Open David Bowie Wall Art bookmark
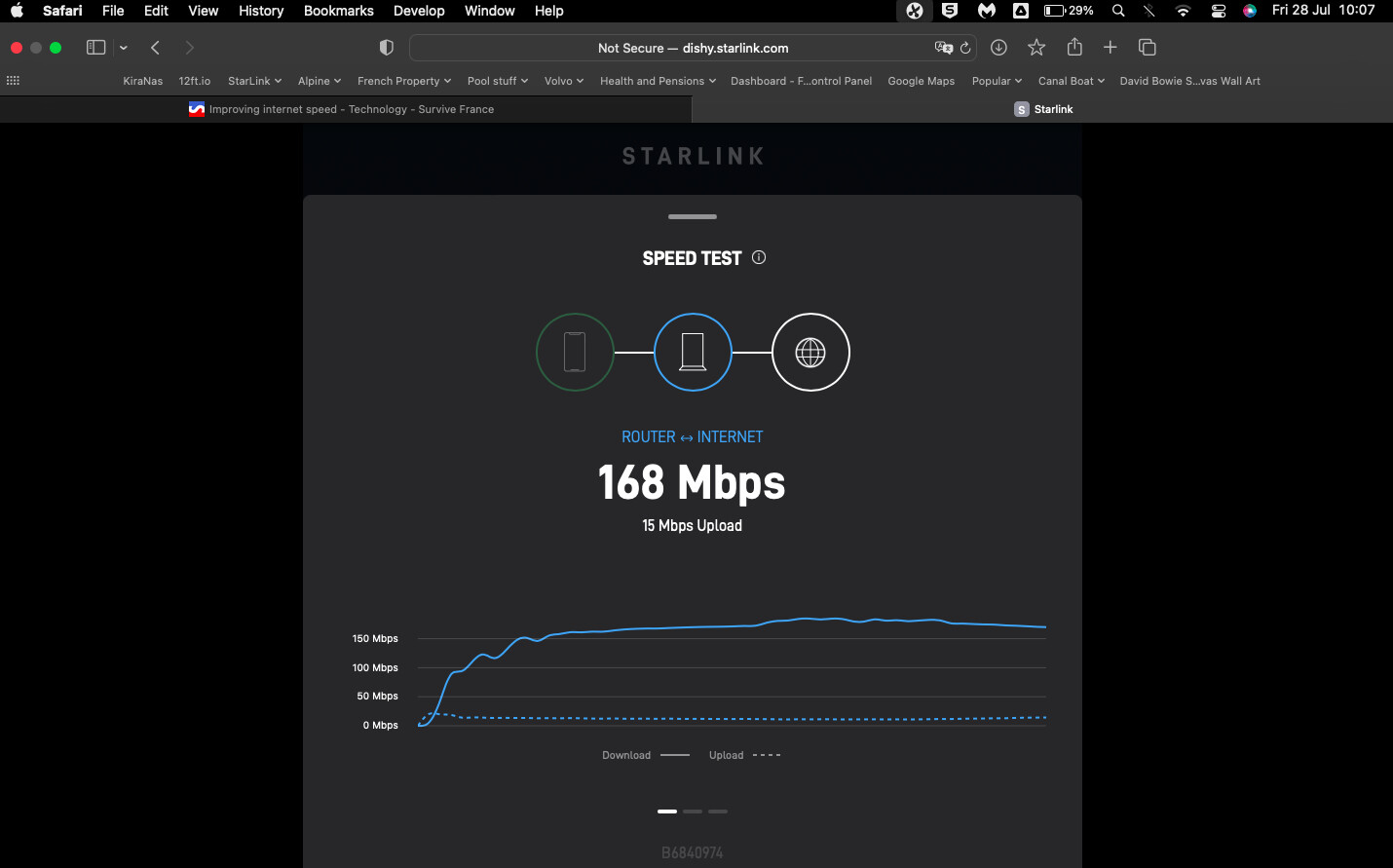The height and width of the screenshot is (868, 1393). (1189, 81)
